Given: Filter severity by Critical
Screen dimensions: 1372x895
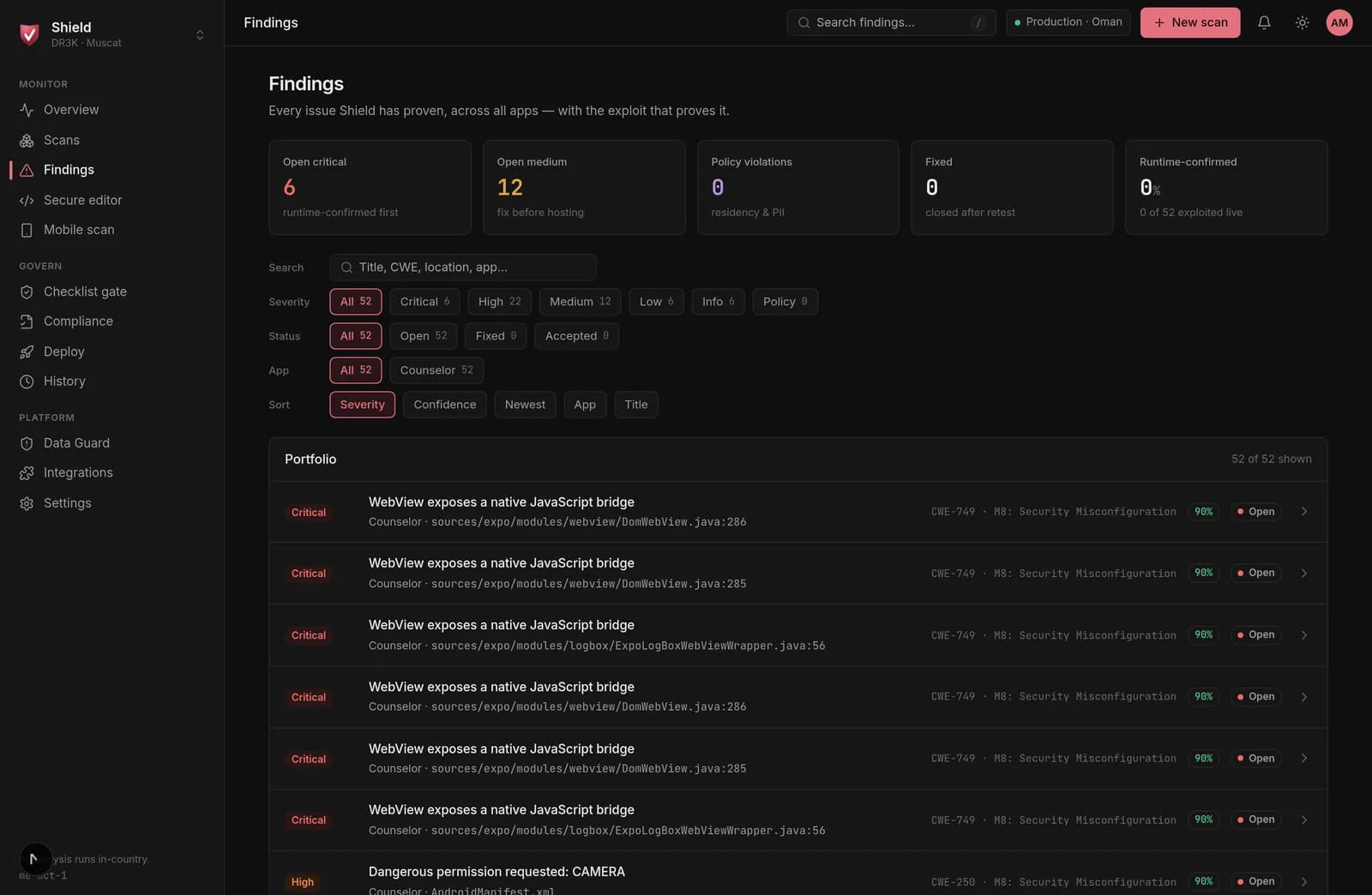Looking at the screenshot, I should click(424, 302).
